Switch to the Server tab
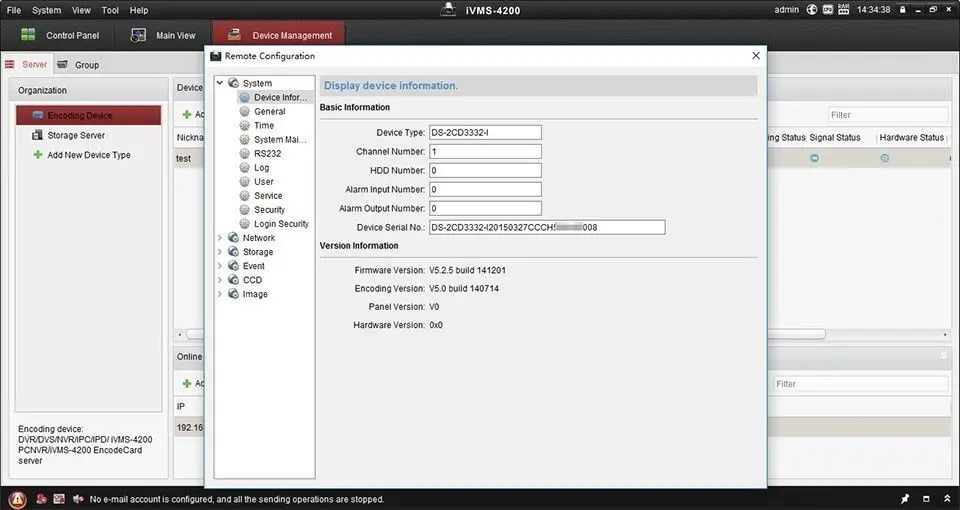 click(26, 64)
